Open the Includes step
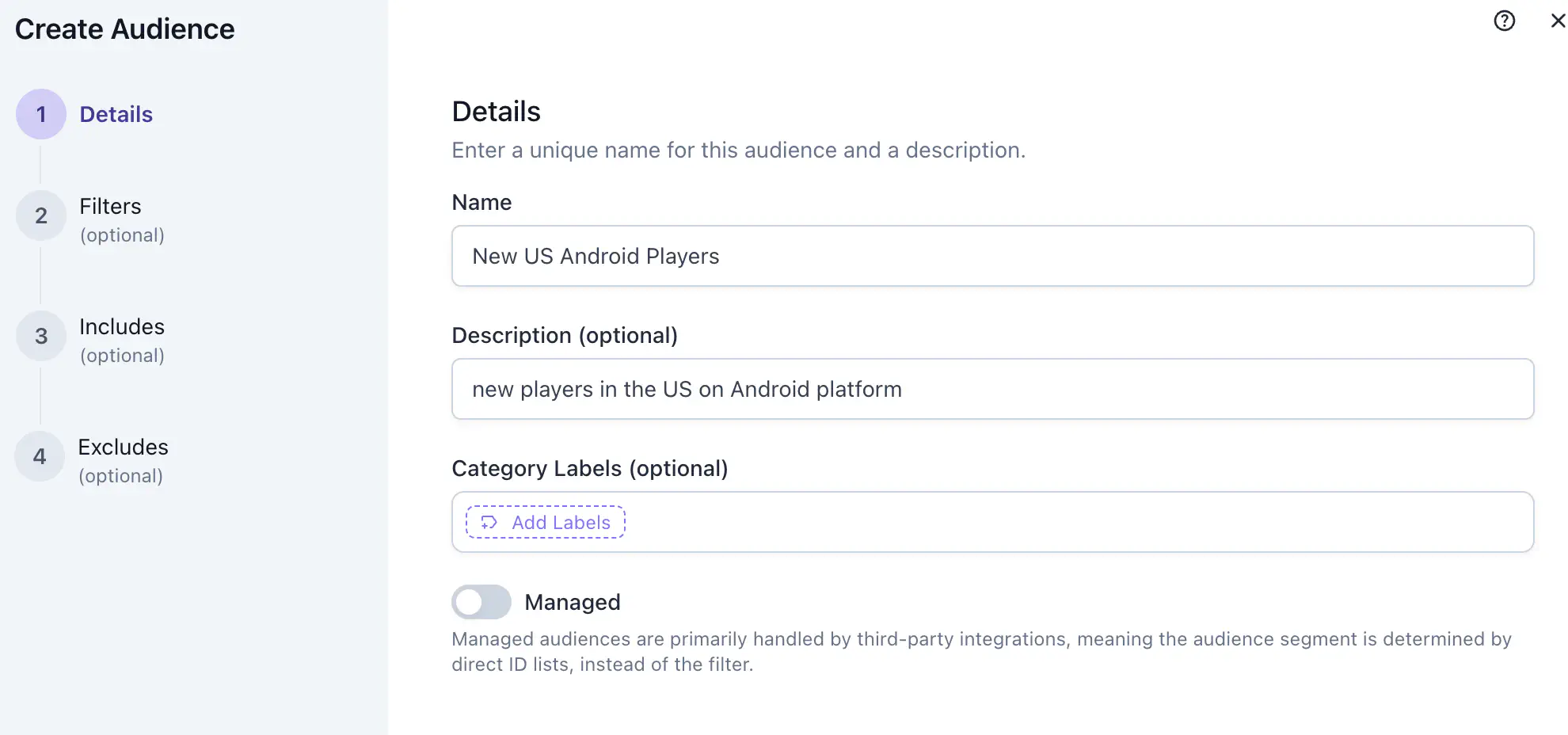Image resolution: width=1568 pixels, height=735 pixels. 121,326
